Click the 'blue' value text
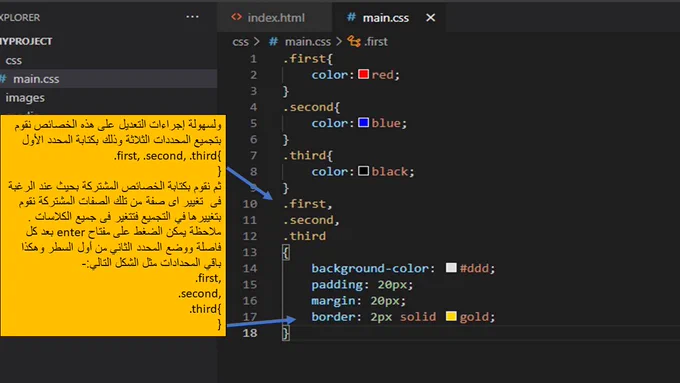 tap(386, 123)
